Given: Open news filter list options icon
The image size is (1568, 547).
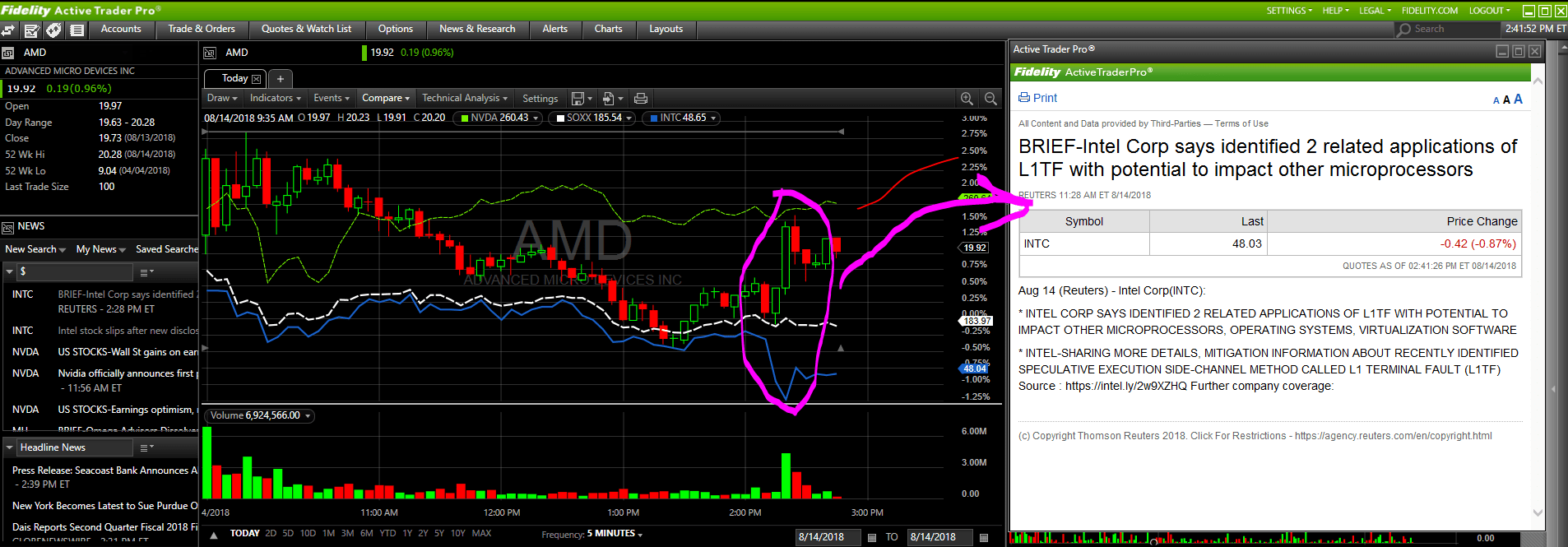Looking at the screenshot, I should point(146,272).
